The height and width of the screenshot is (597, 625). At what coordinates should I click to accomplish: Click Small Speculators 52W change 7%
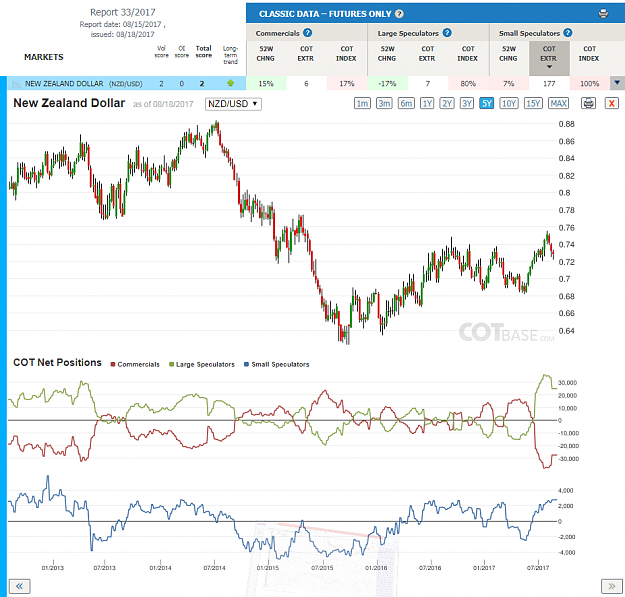[509, 83]
